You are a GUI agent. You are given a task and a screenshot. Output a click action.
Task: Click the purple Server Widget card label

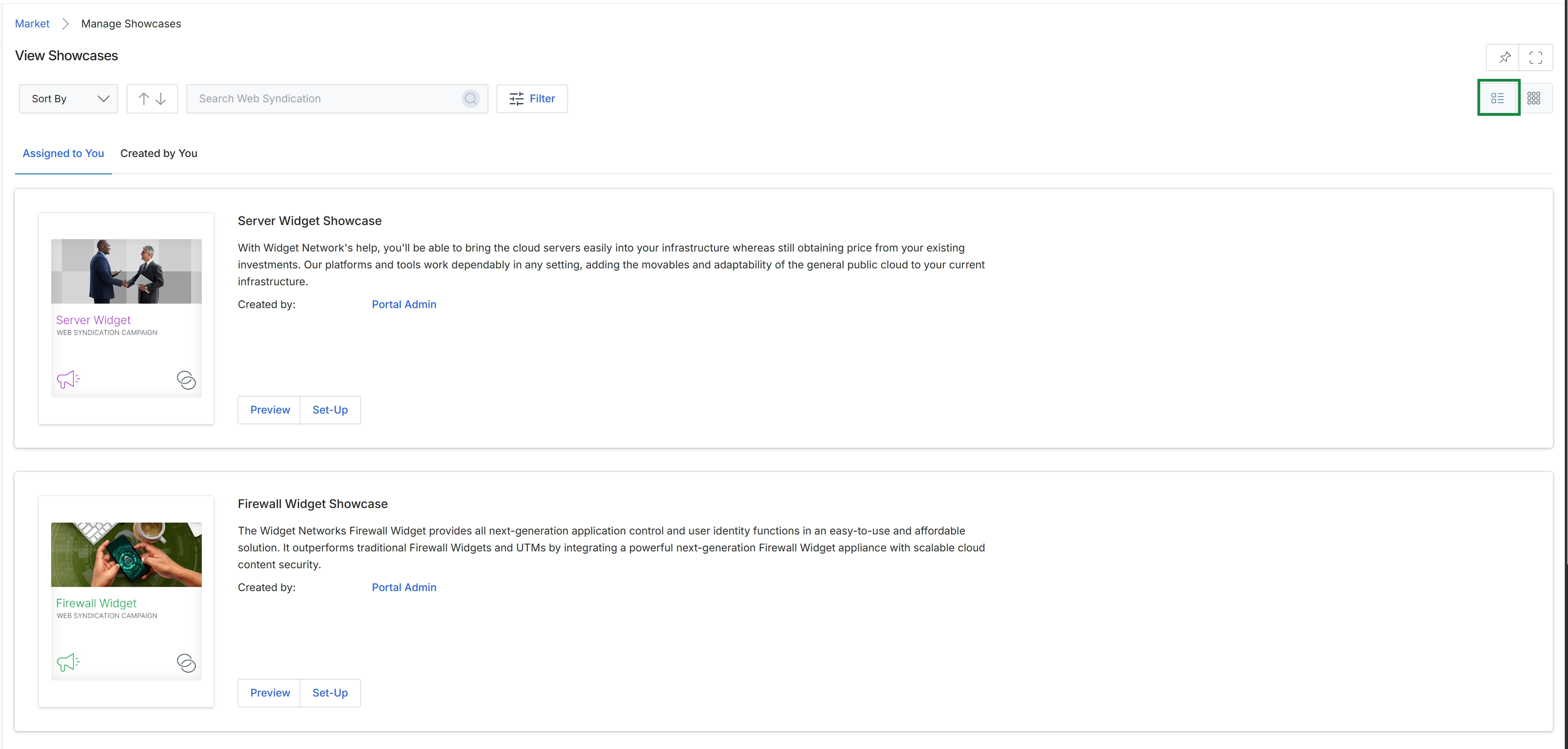click(93, 320)
